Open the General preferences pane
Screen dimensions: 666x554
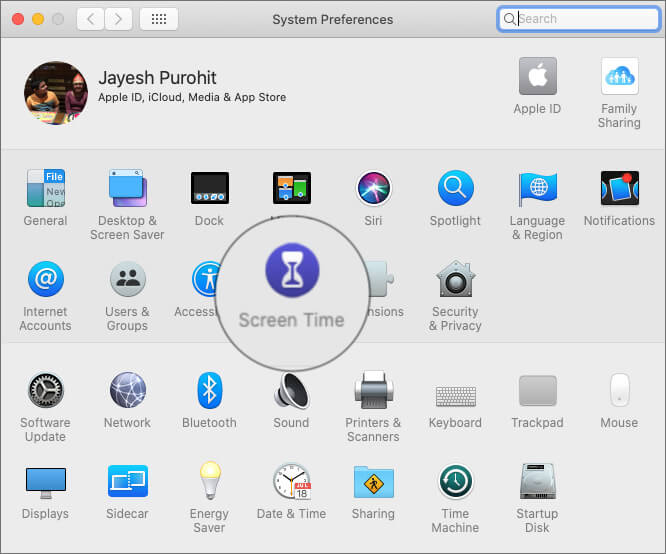click(x=45, y=188)
